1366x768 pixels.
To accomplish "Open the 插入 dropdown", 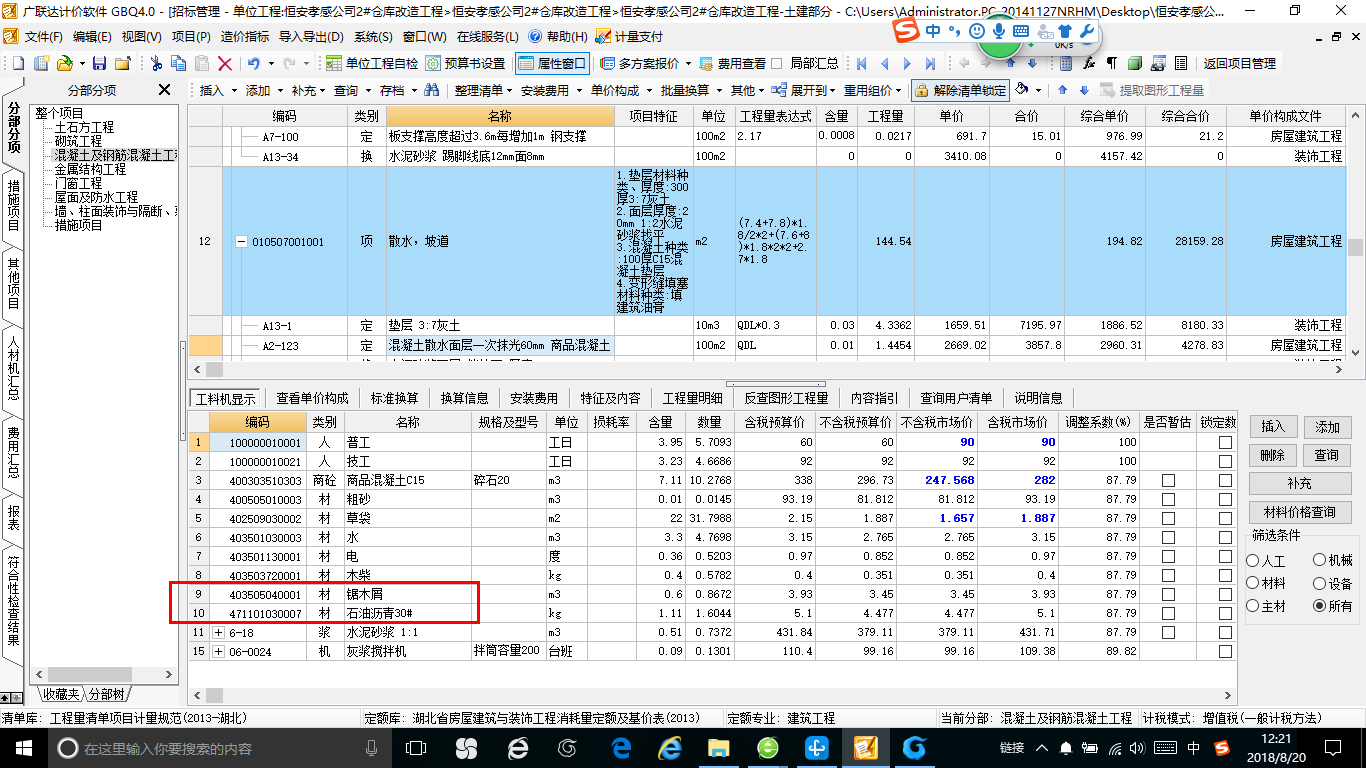I will point(219,90).
